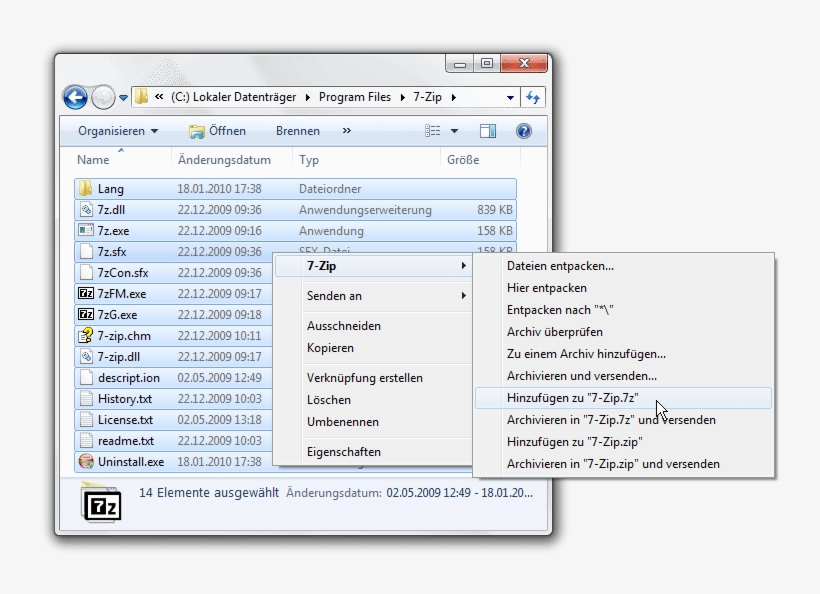Sort by the Änderungsdatum column header
Screen dimensions: 820x594
[x=224, y=160]
